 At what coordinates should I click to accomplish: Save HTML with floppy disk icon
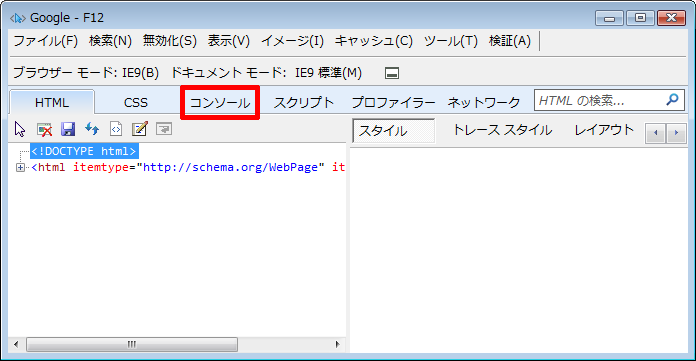[x=68, y=129]
